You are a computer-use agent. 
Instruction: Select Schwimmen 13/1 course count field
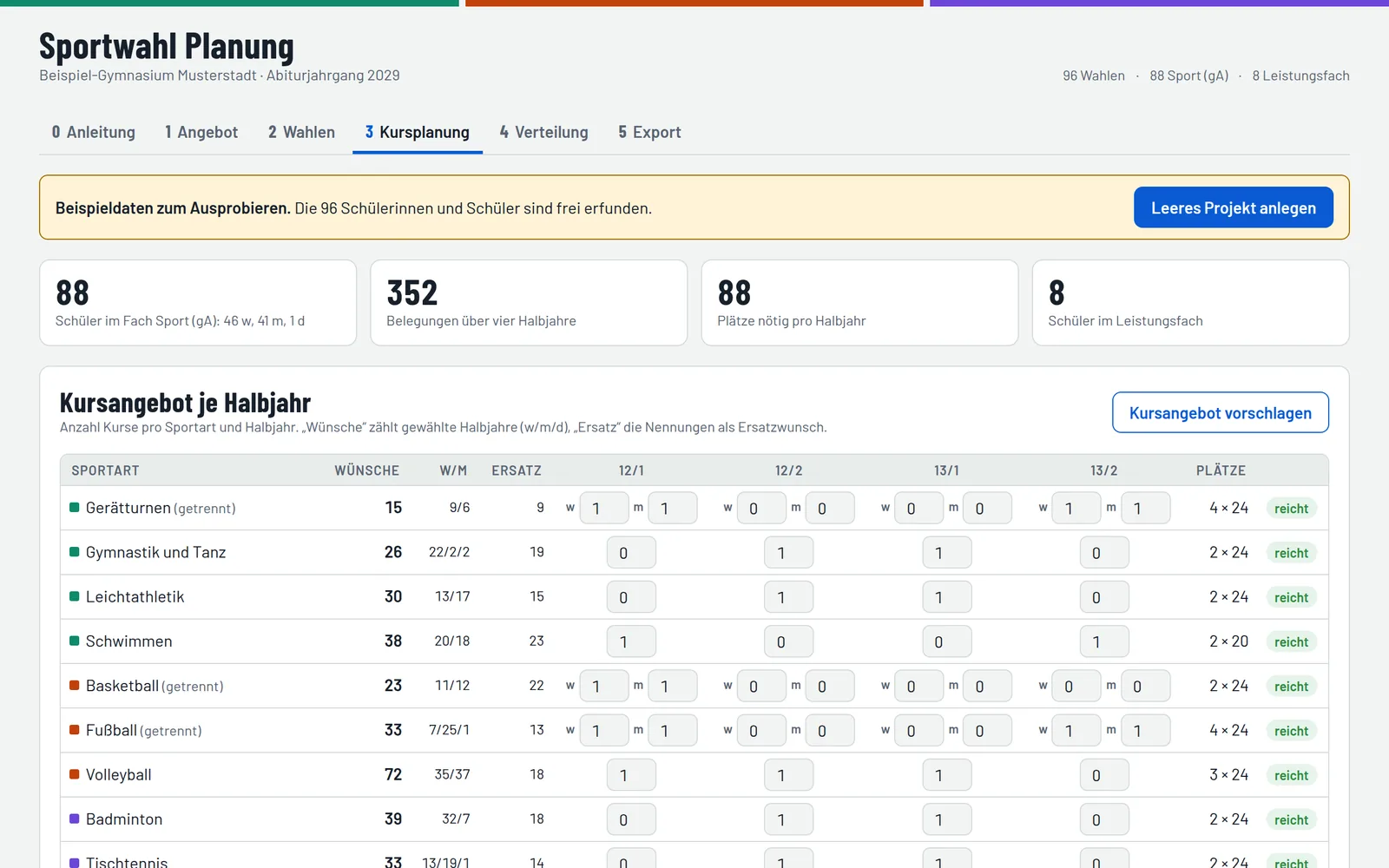pyautogui.click(x=947, y=641)
